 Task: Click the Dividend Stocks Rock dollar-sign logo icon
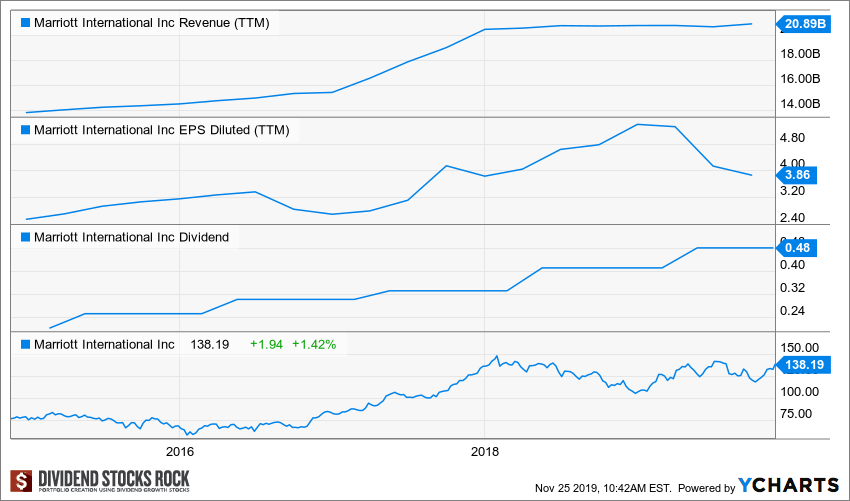tap(21, 482)
